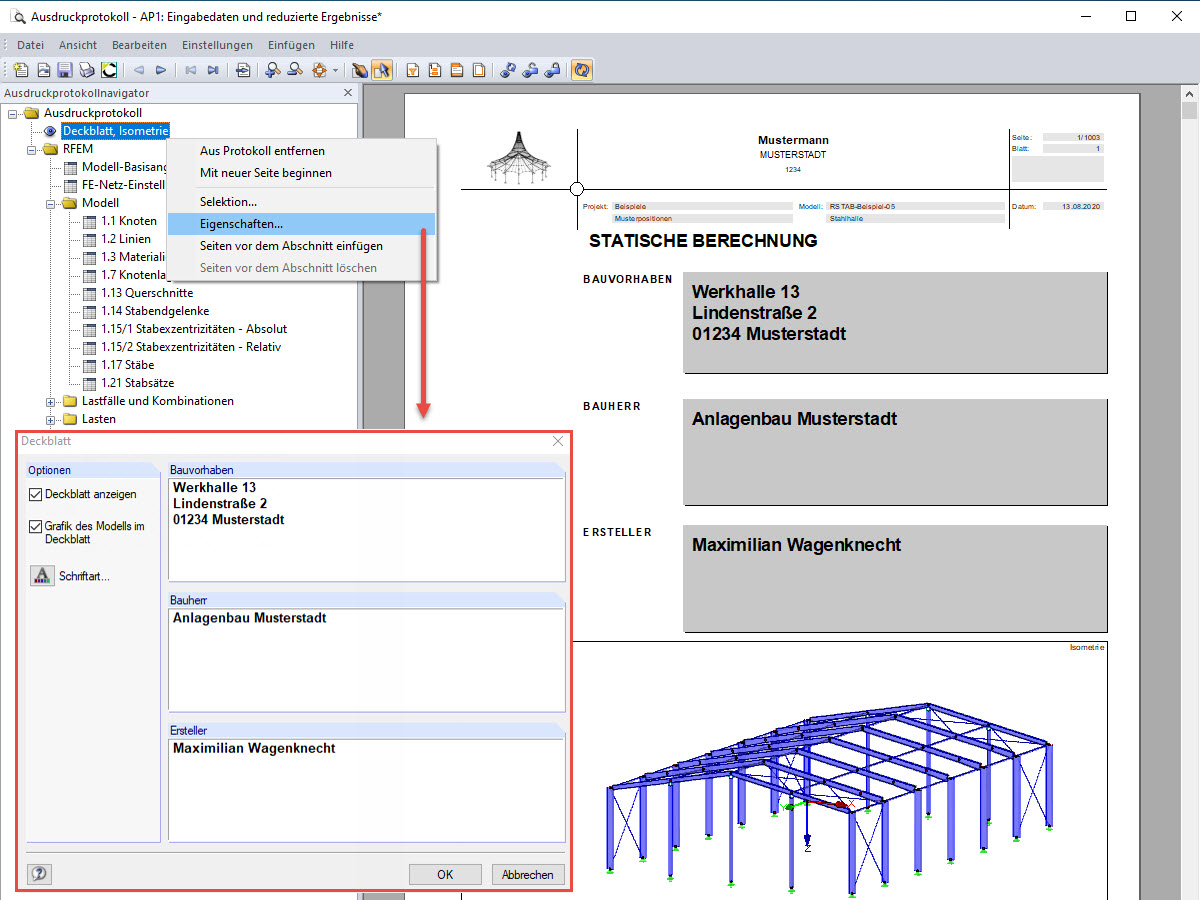Click the first blue link icon

(x=508, y=70)
